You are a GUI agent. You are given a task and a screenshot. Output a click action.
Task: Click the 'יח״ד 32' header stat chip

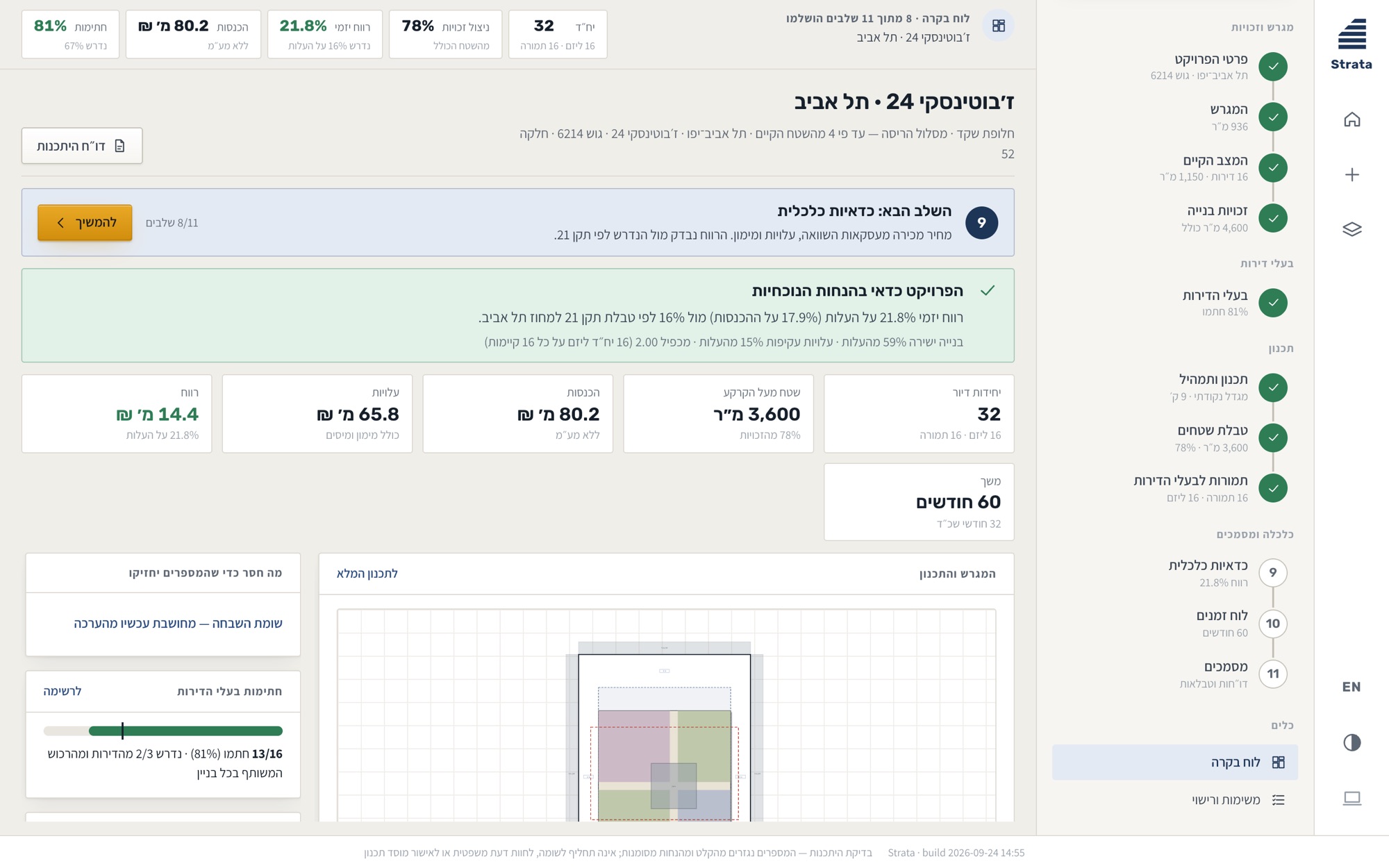click(x=558, y=34)
